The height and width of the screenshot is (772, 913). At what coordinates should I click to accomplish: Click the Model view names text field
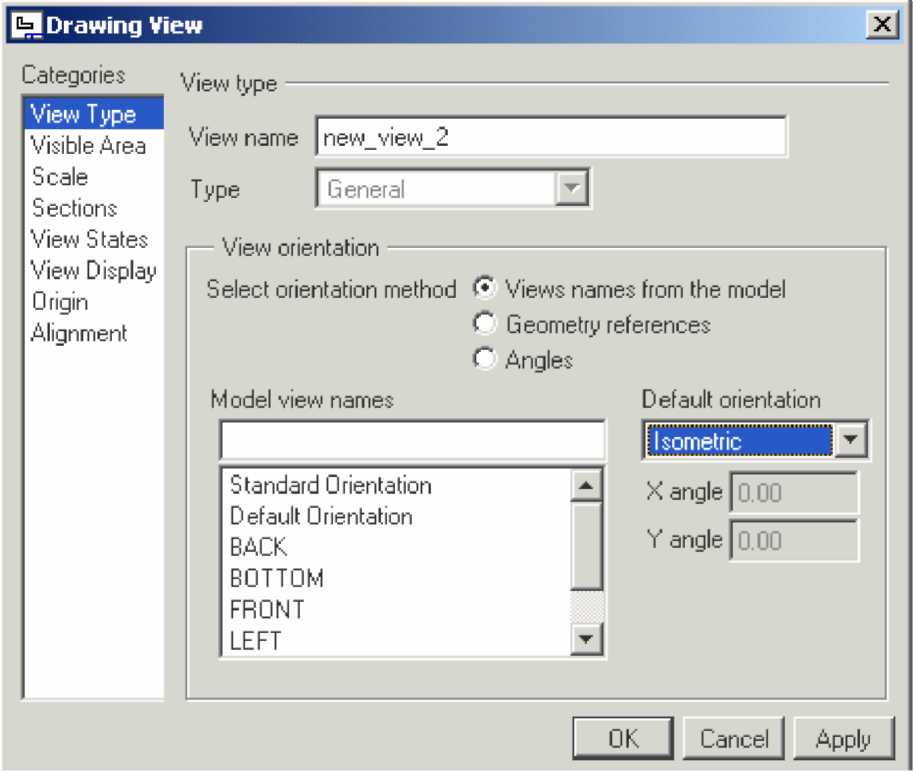tap(412, 440)
